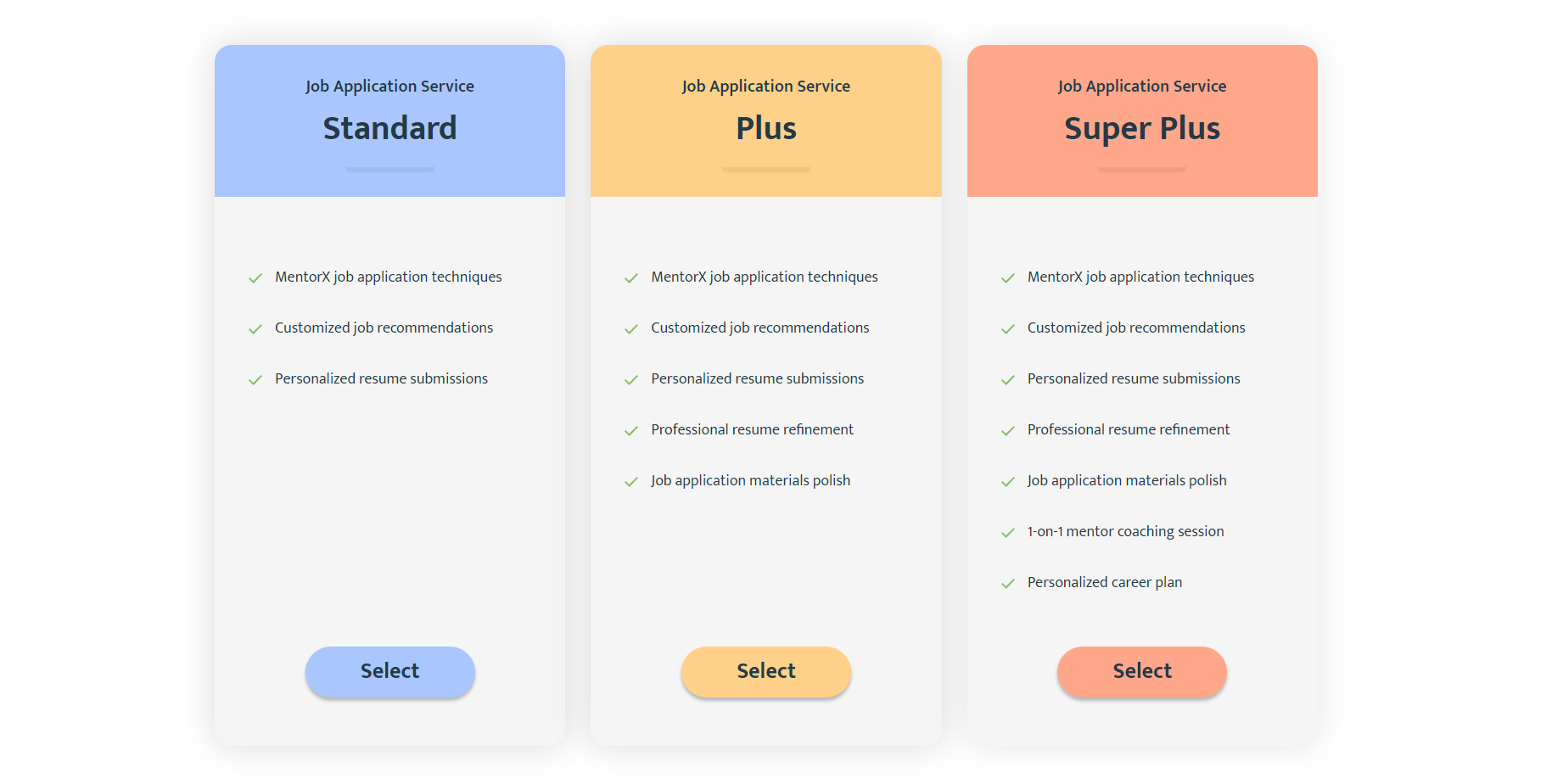Click checkmark beside Standard's Personalized resume submissions
Image resolution: width=1552 pixels, height=784 pixels.
coord(255,380)
